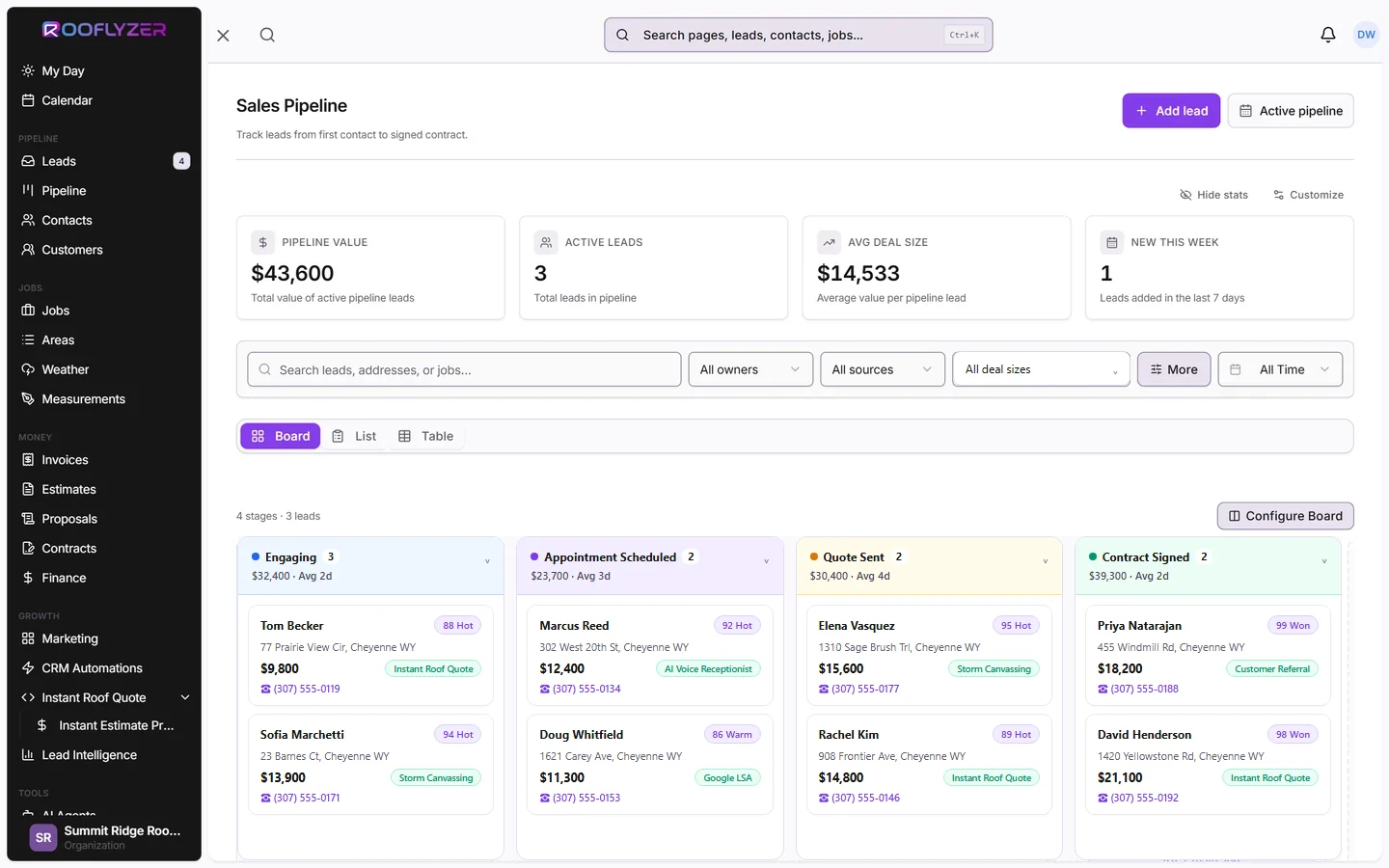Collapse Contract Signed stage column
1389x868 pixels.
[x=1324, y=561]
